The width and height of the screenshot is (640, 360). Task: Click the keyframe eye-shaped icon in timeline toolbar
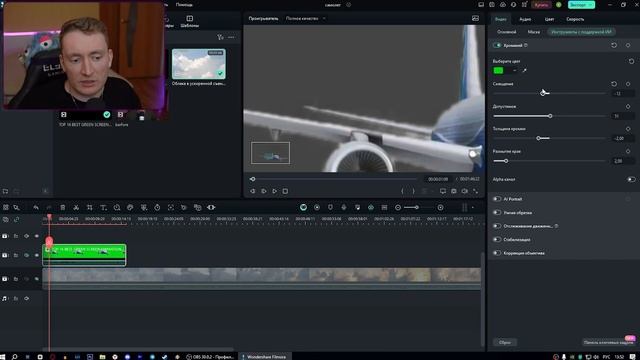[x=211, y=207]
